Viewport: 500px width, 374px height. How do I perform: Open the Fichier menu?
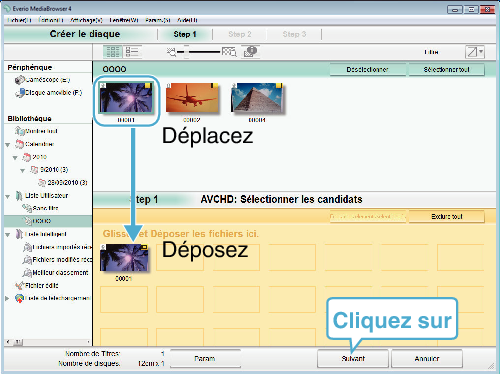pos(19,20)
